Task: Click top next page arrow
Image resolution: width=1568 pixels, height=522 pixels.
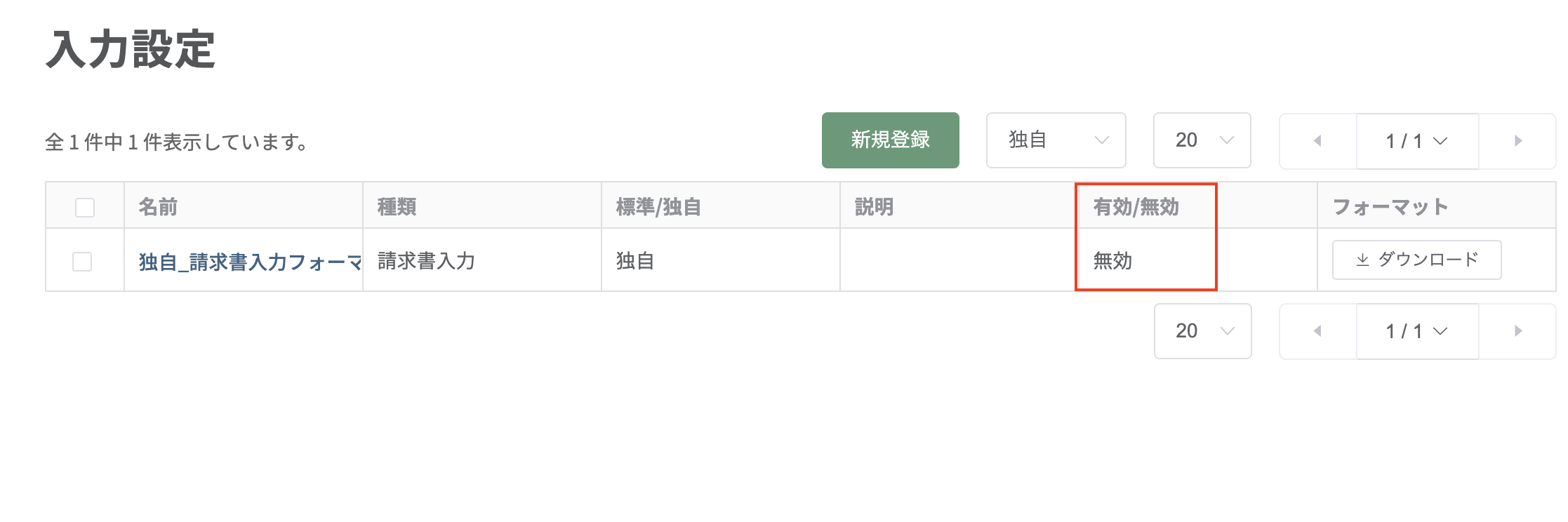Action: coord(1517,141)
